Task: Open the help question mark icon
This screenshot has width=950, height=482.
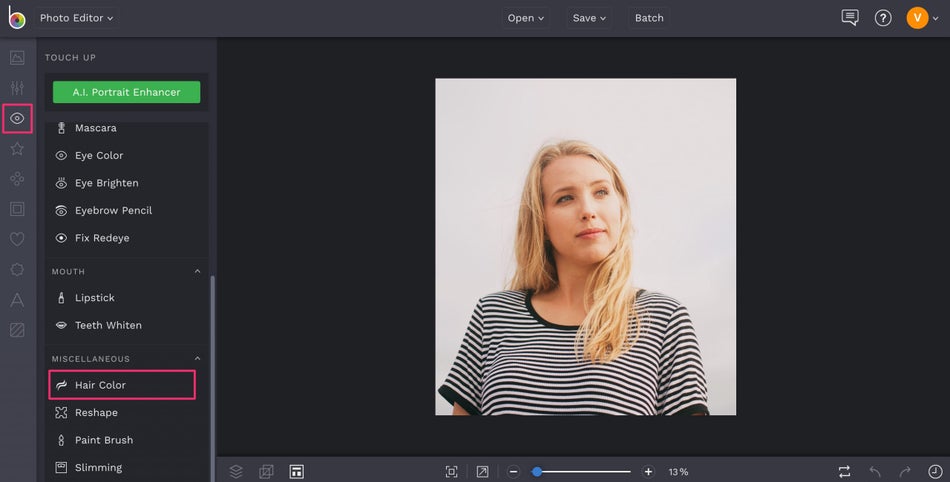Action: coord(883,18)
